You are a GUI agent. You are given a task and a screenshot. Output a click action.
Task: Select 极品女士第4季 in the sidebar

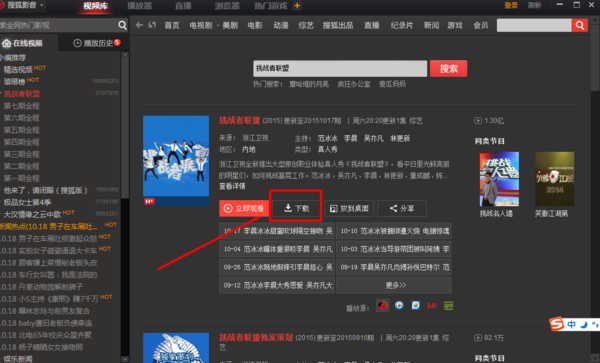(27, 202)
